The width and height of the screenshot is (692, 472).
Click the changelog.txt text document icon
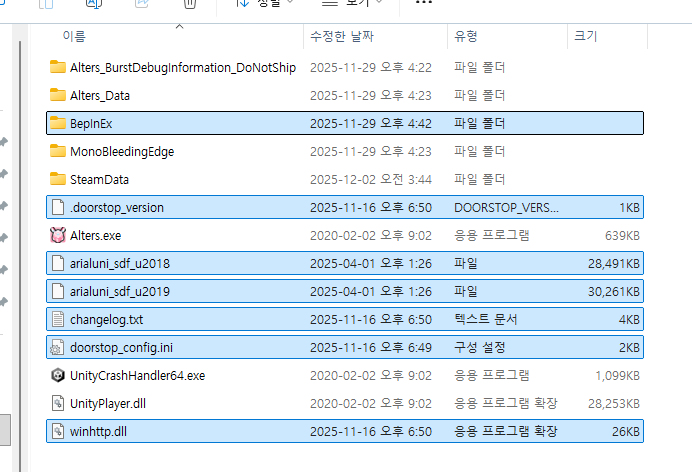click(x=57, y=319)
